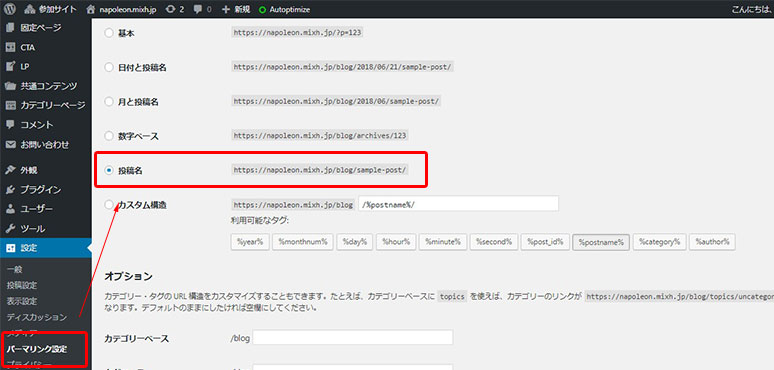This screenshot has width=774, height=370.
Task: Click the カテゴリーページ sidebar icon
Action: click(x=10, y=106)
